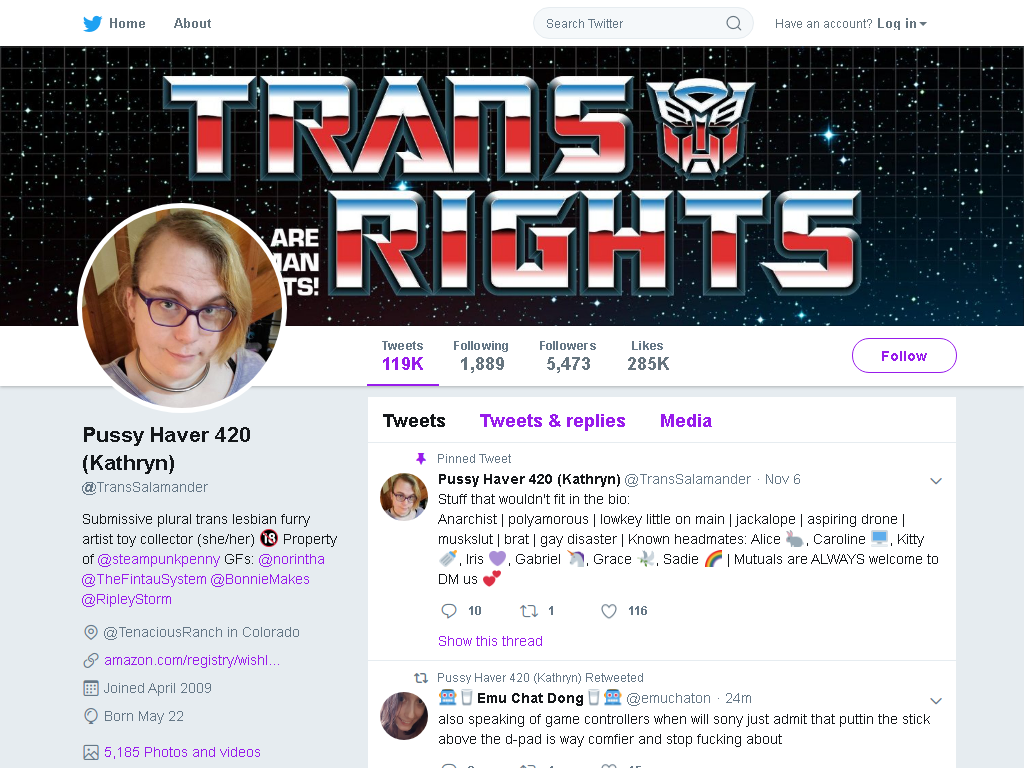This screenshot has height=768, width=1024.
Task: Reply to the pinned tweet via speech bubble icon
Action: click(x=449, y=611)
